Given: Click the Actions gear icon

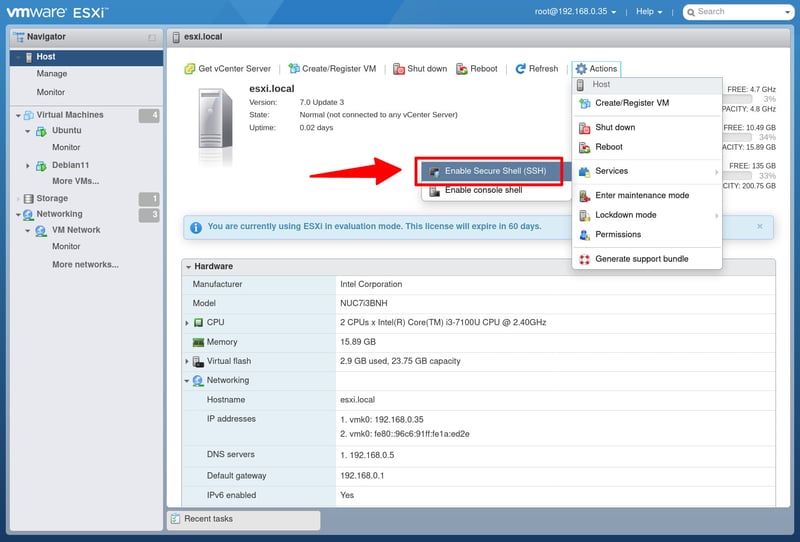Looking at the screenshot, I should (x=581, y=69).
